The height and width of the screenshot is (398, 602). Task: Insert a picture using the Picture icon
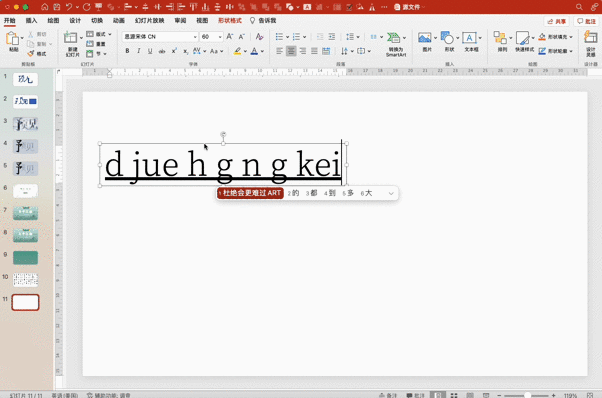[x=425, y=38]
